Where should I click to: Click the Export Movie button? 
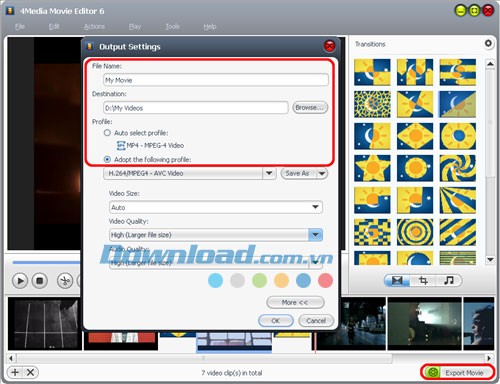tap(457, 372)
